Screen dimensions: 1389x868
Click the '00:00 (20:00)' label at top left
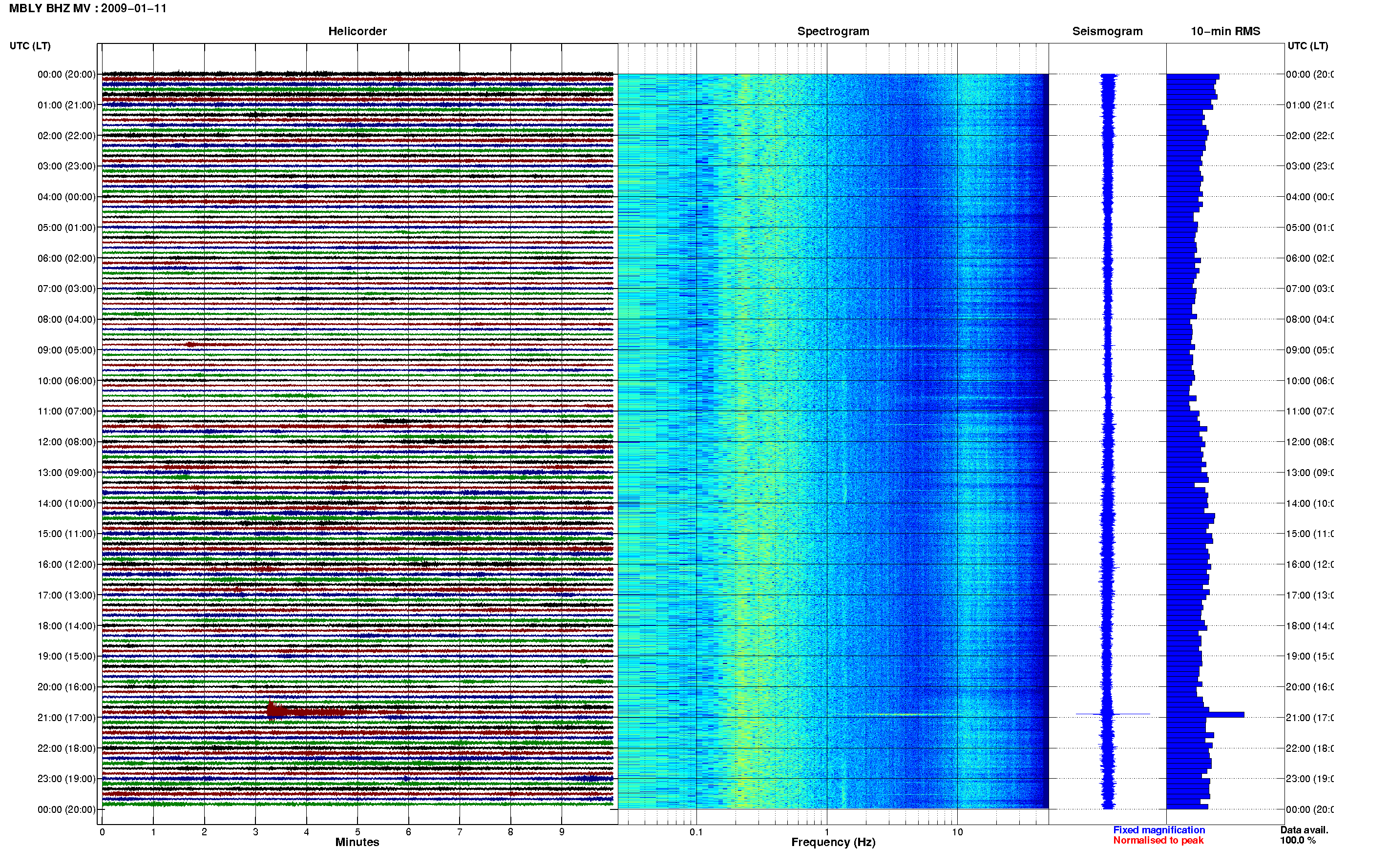66,74
